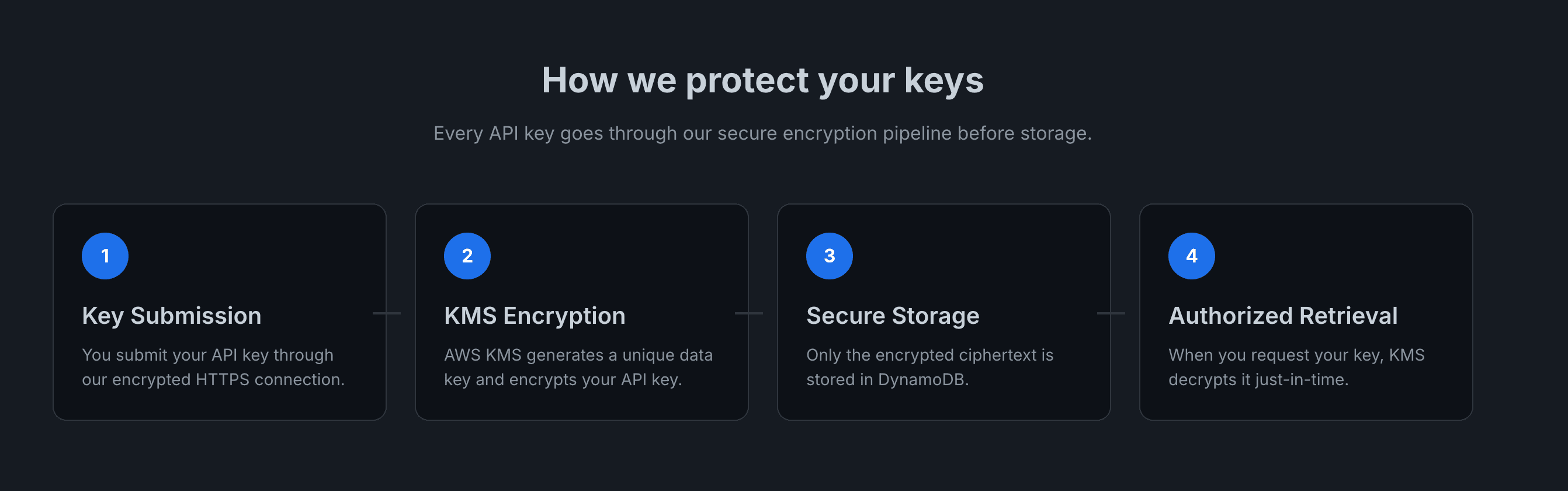This screenshot has height=491, width=1568.
Task: Click the blue step 3 circle
Action: pos(829,256)
